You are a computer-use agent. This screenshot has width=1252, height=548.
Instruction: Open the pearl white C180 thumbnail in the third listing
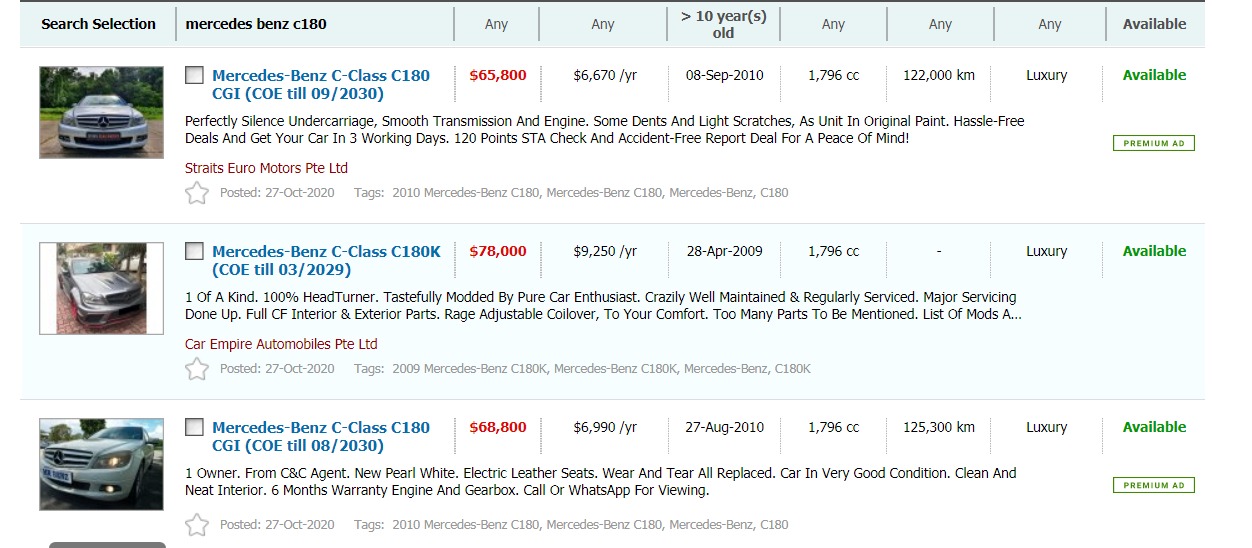pos(101,464)
